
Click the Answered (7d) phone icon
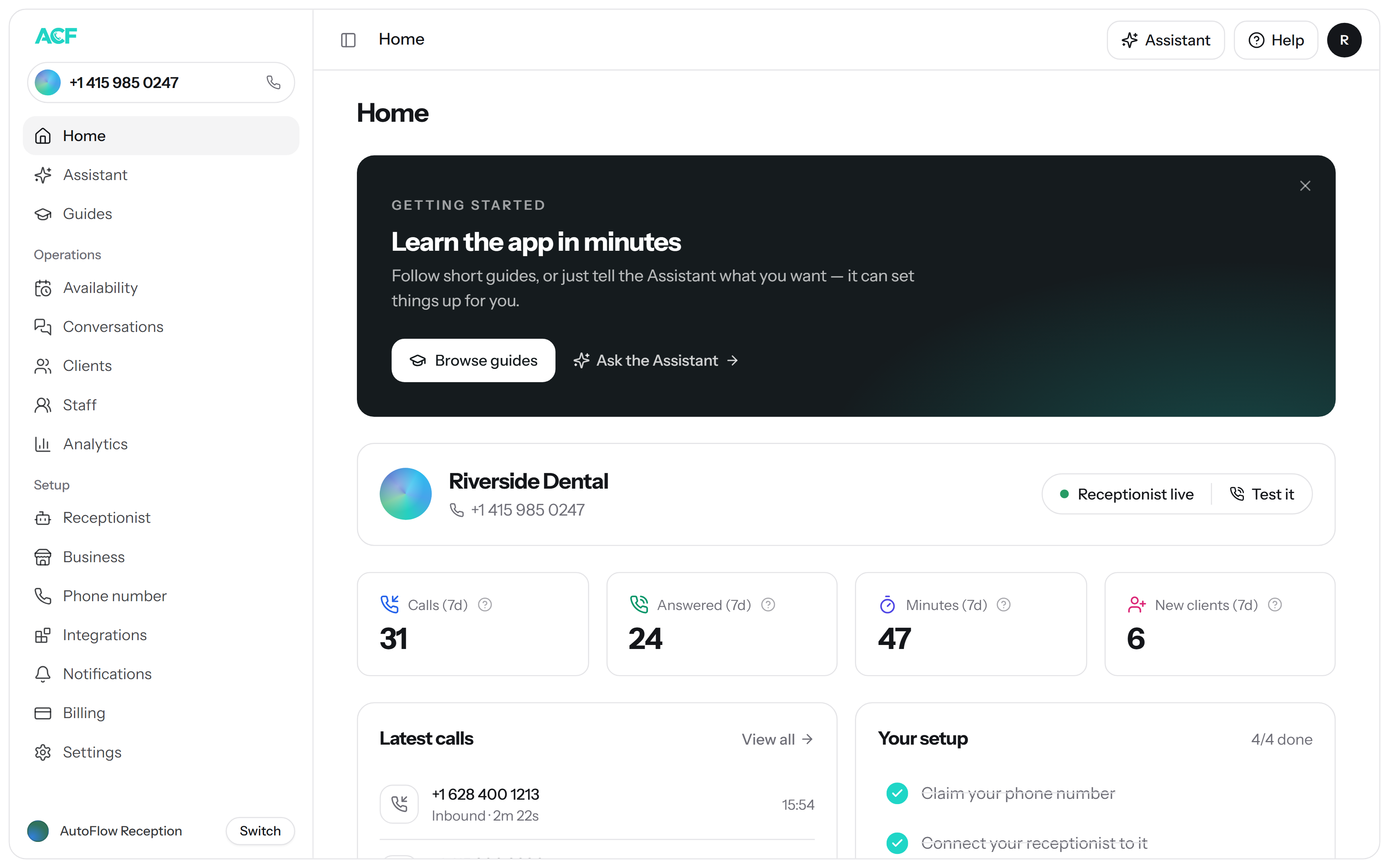pos(639,604)
